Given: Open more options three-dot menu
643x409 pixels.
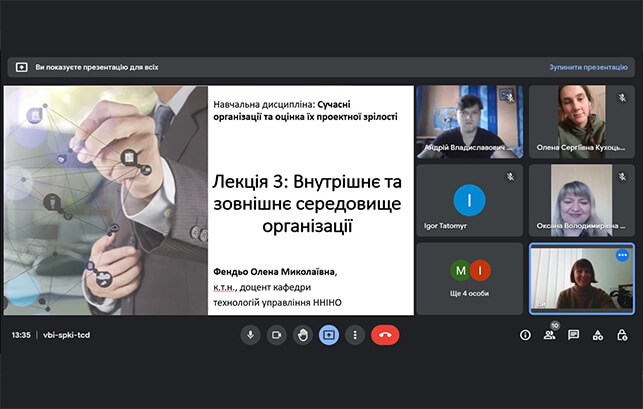Looking at the screenshot, I should click(354, 335).
